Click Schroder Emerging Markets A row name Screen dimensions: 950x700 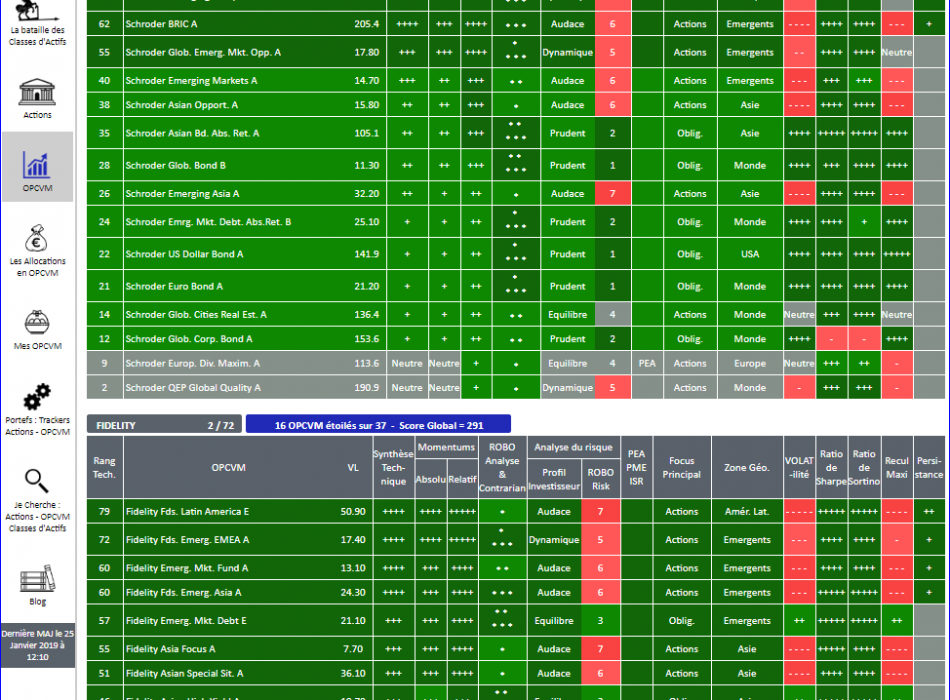click(x=191, y=81)
